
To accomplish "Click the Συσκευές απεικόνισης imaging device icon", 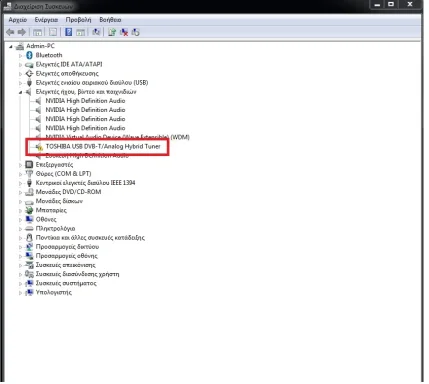I will click(x=29, y=265).
